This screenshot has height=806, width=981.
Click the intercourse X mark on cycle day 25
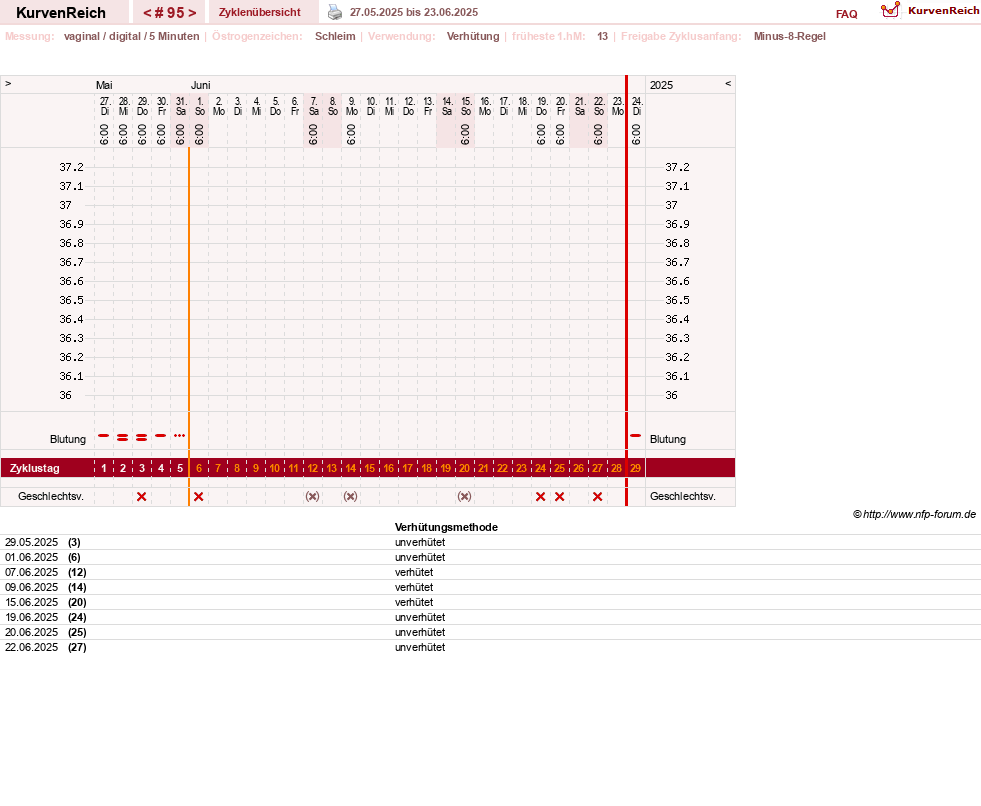(x=559, y=496)
